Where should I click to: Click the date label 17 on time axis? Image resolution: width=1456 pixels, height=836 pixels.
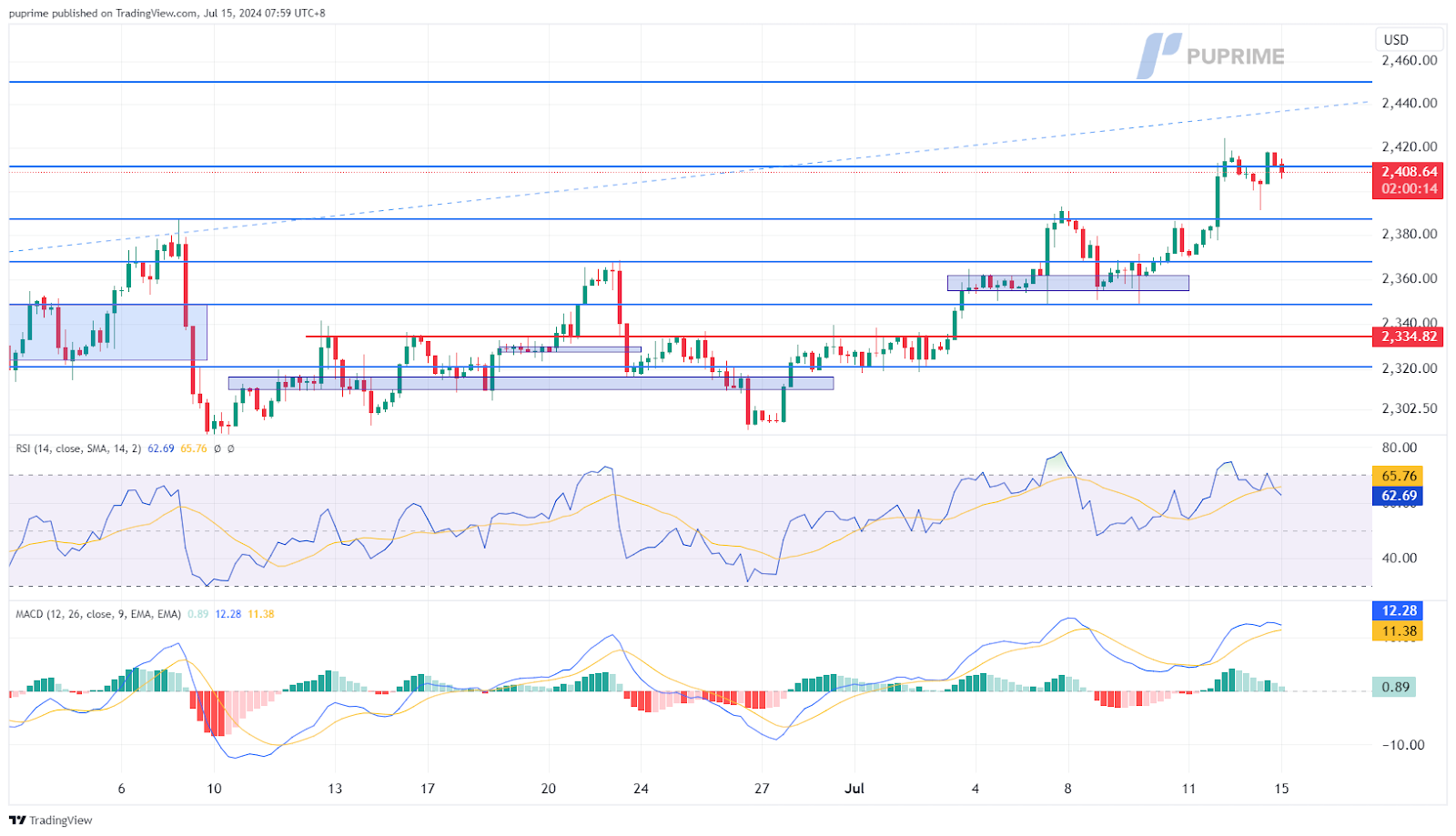click(428, 789)
